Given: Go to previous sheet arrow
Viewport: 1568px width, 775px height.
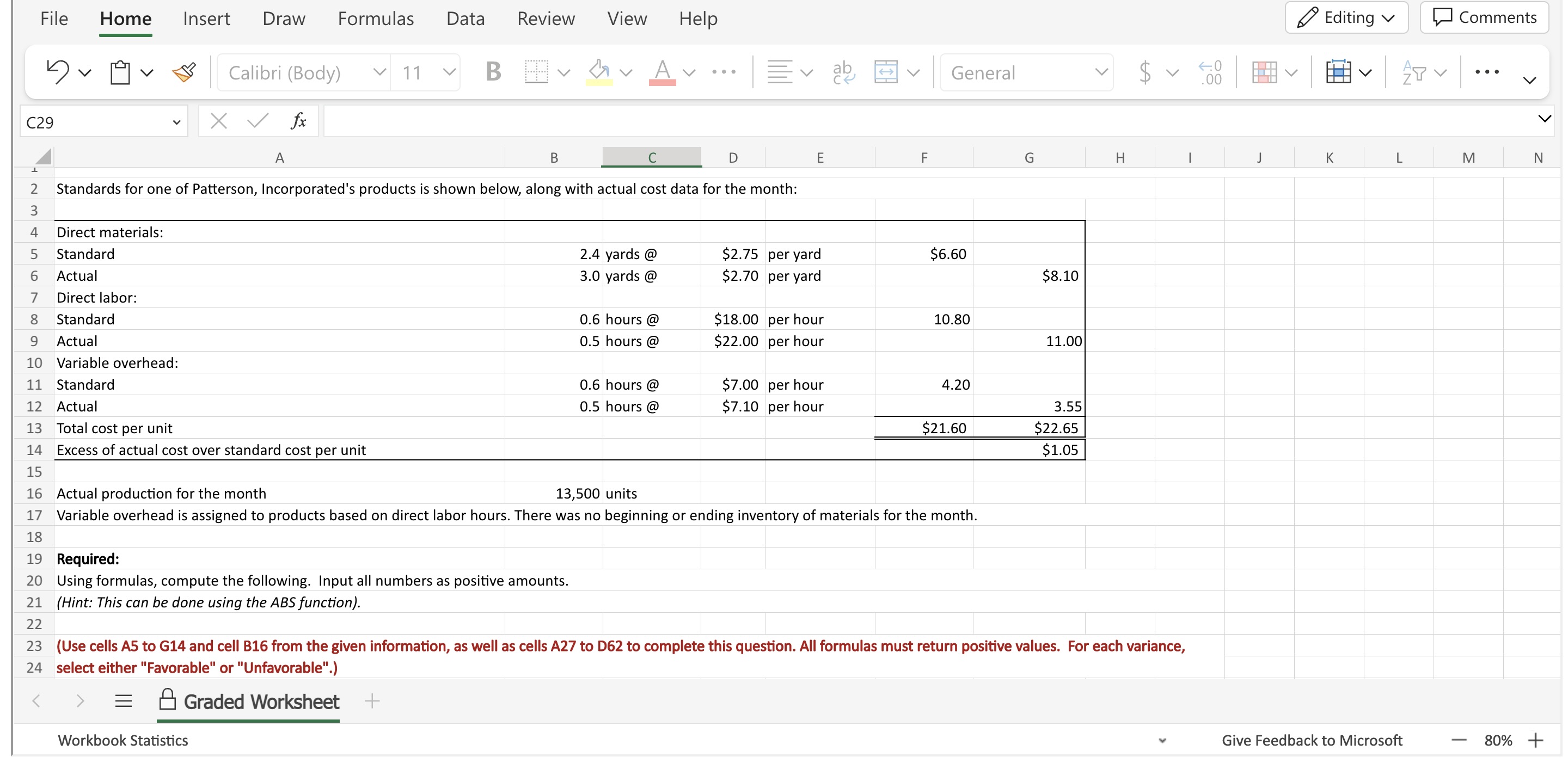Looking at the screenshot, I should (x=36, y=702).
